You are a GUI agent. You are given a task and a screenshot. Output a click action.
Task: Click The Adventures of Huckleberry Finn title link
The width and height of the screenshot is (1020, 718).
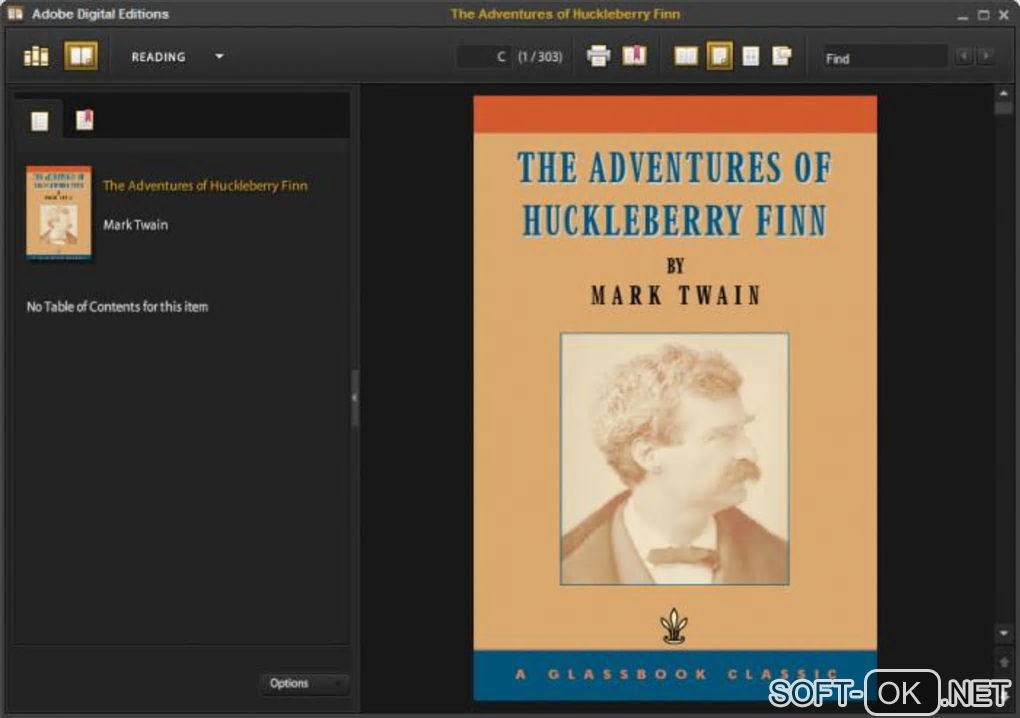point(205,186)
